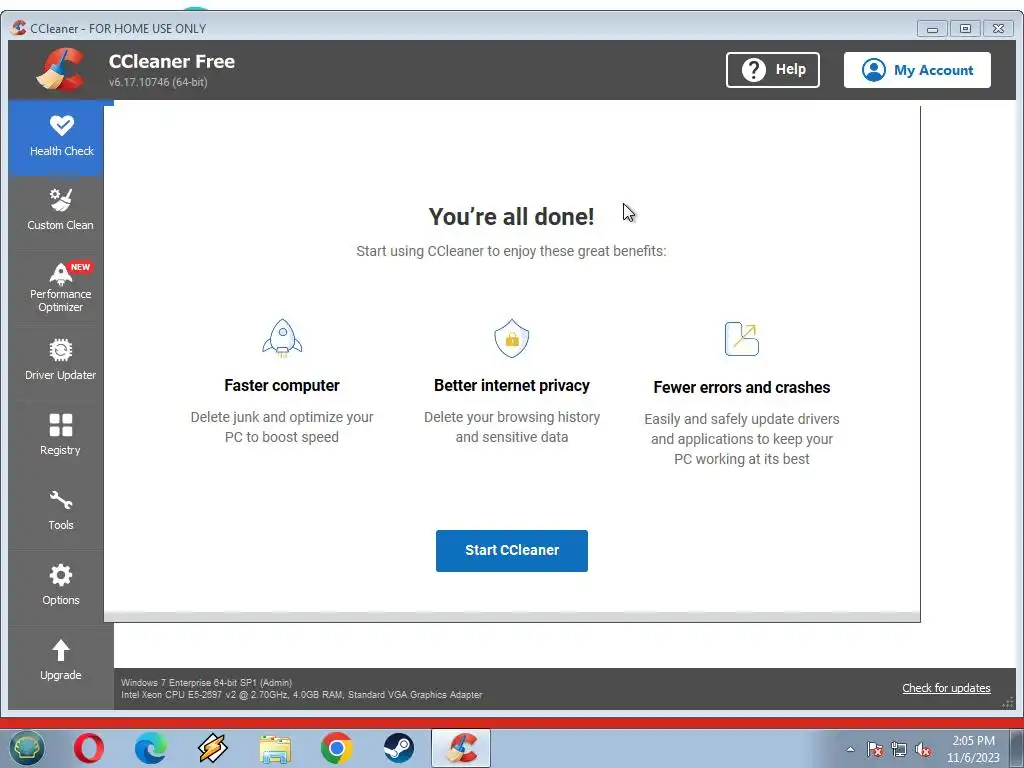The height and width of the screenshot is (768, 1024).
Task: Launch Winamp from the taskbar
Action: pos(213,748)
